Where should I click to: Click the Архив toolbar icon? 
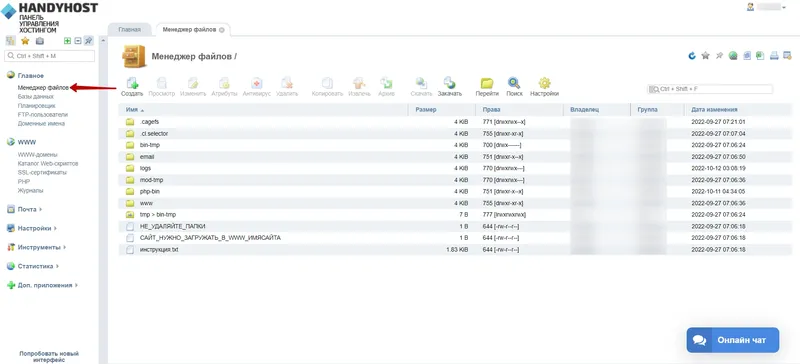point(386,83)
